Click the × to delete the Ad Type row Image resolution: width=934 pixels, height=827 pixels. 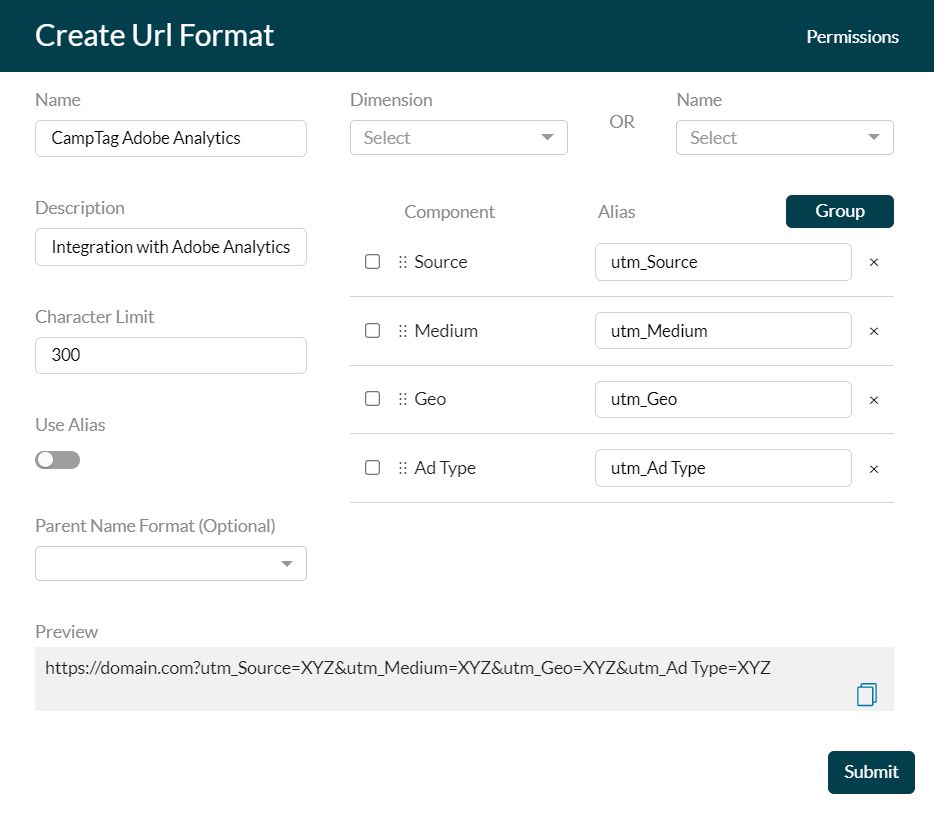coord(874,468)
